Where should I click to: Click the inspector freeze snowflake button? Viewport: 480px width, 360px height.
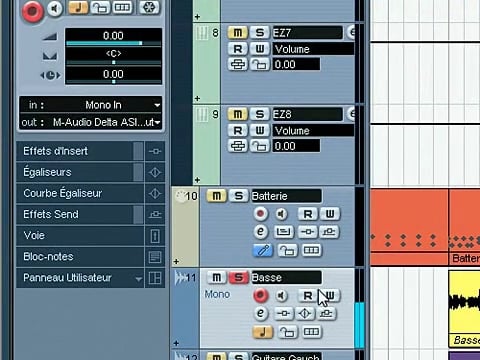click(149, 7)
